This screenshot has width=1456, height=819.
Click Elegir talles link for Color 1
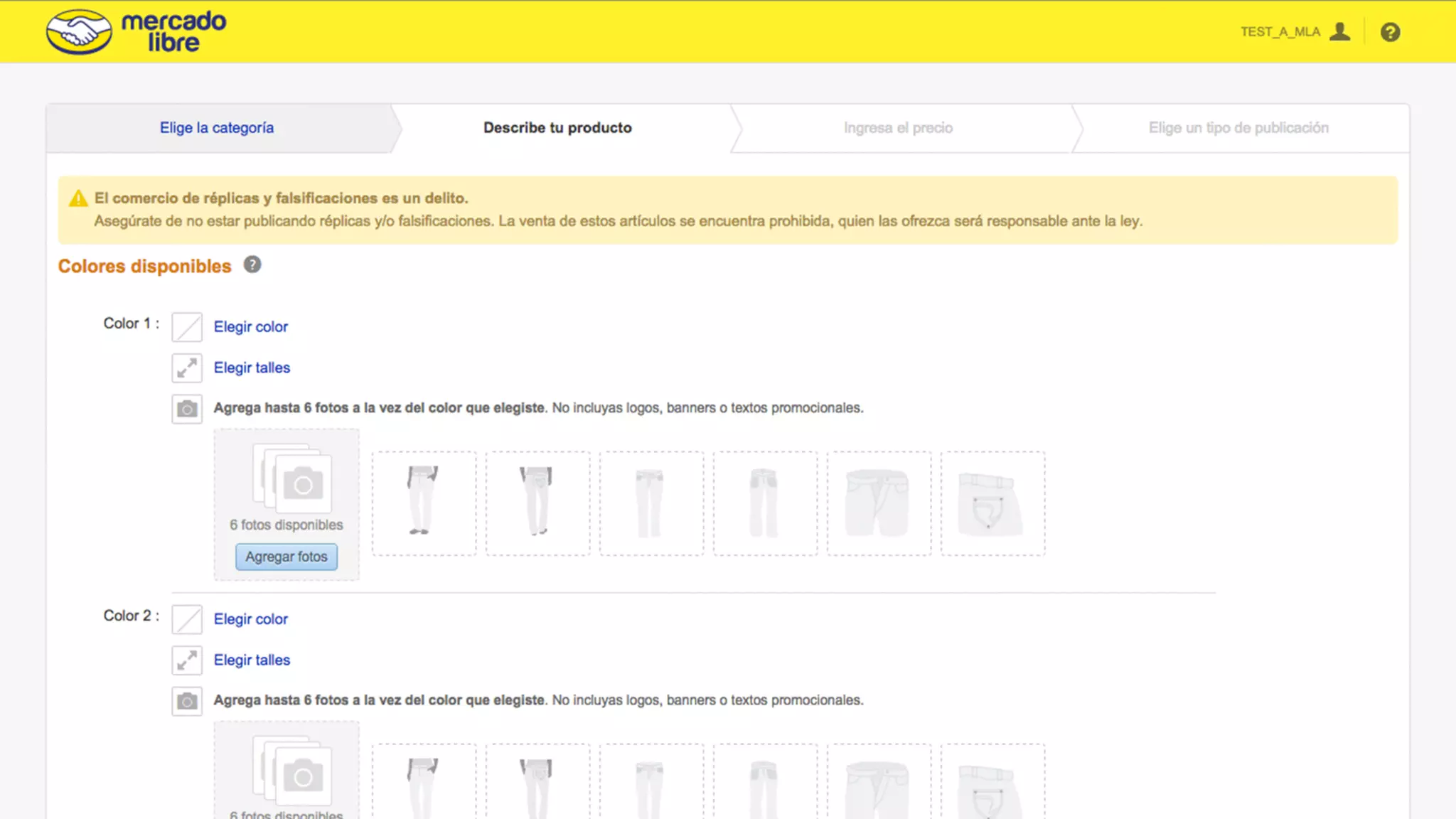point(252,368)
